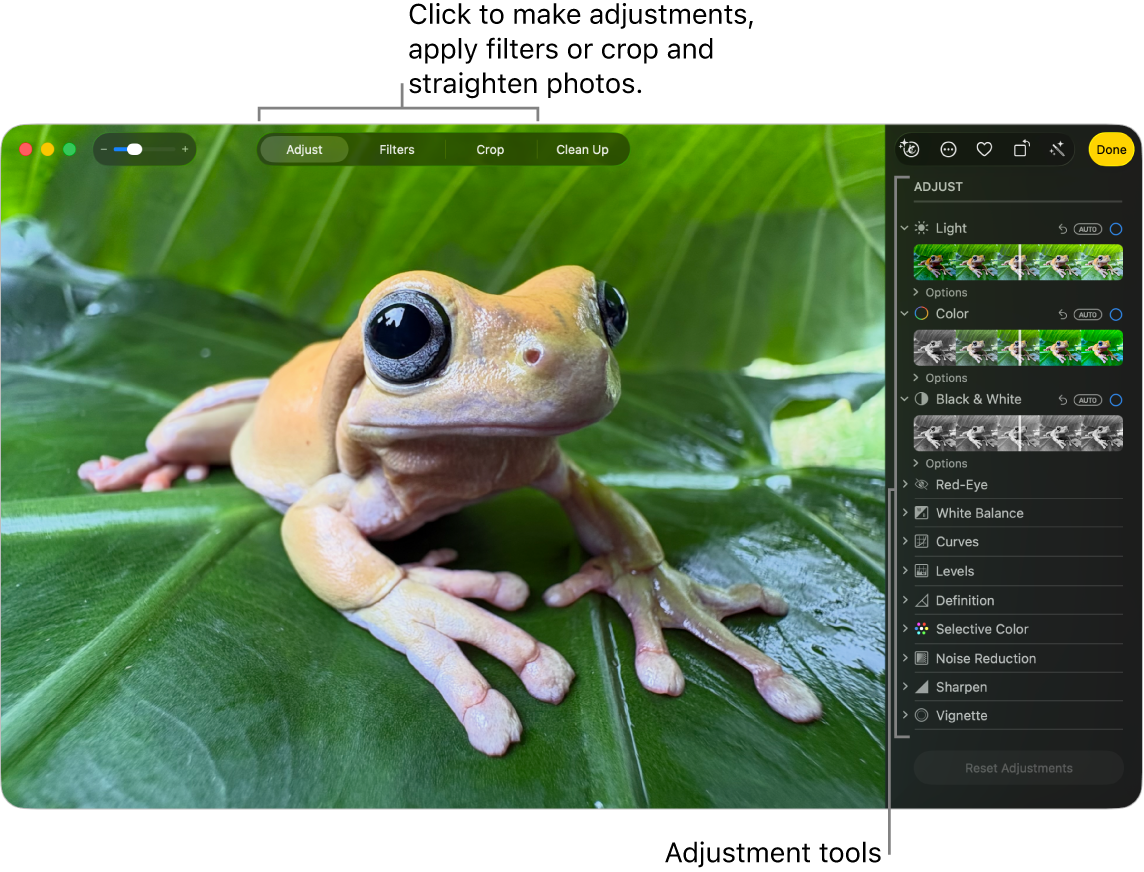Switch to the Crop tab
1144x872 pixels.
coord(490,149)
